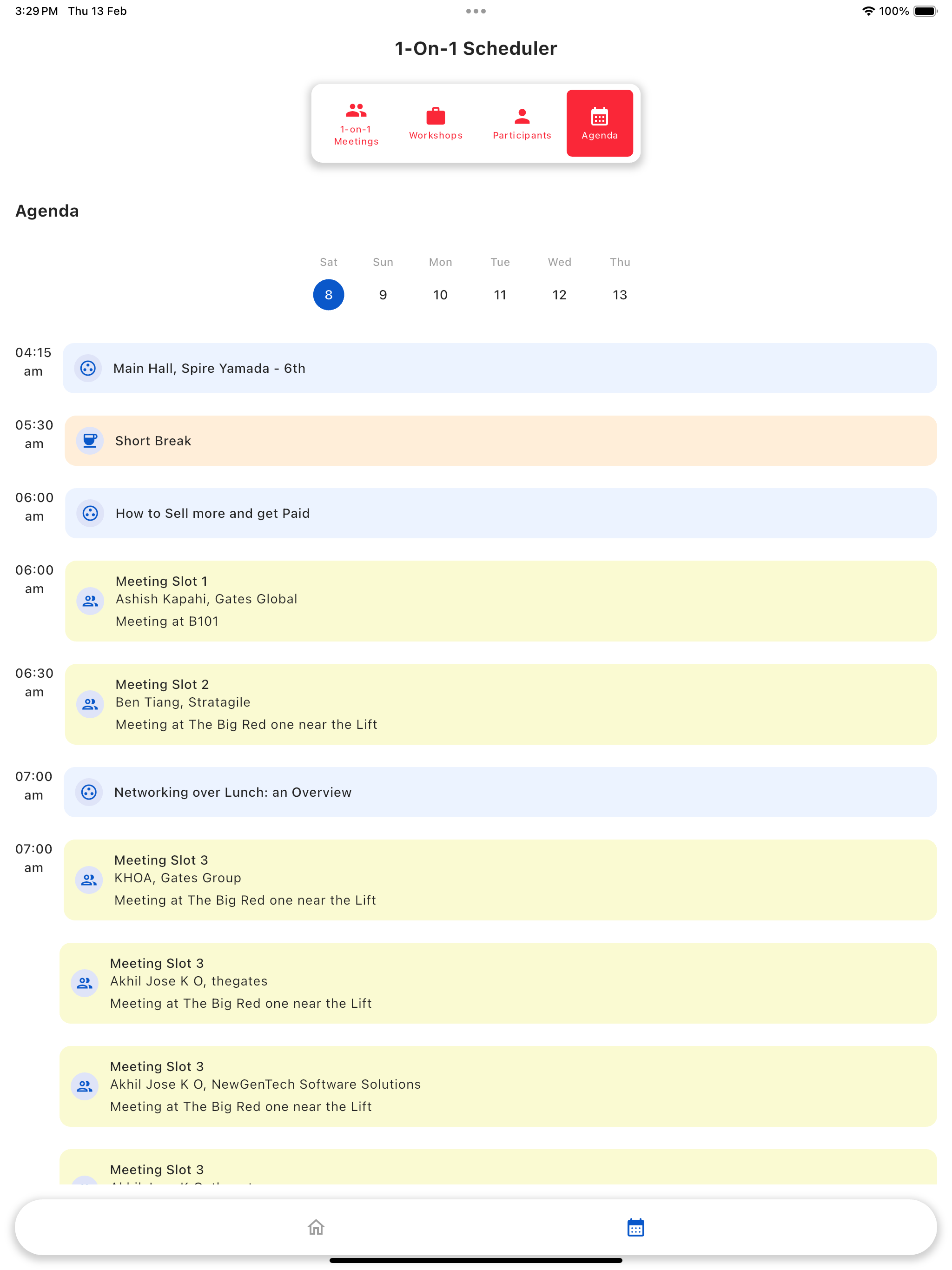952x1270 pixels.
Task: Click people icon for NewGenTech Software Solutions meeting
Action: point(85,1086)
